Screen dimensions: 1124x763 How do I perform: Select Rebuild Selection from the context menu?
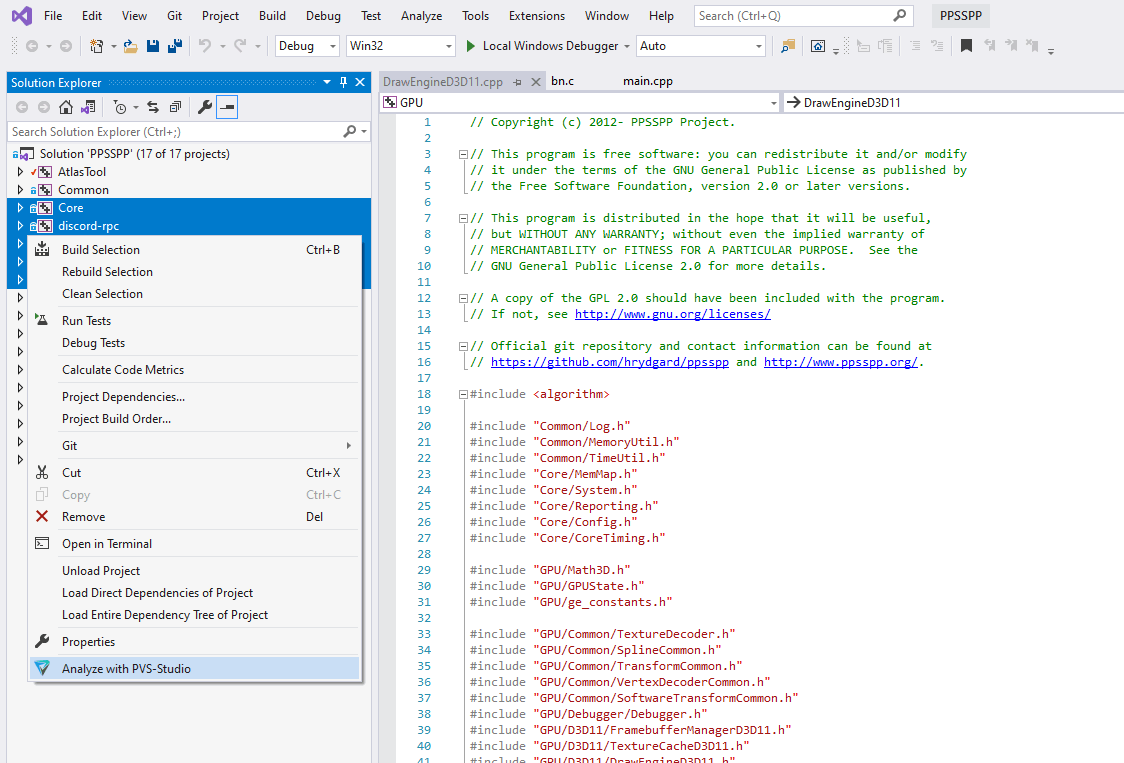[194, 272]
